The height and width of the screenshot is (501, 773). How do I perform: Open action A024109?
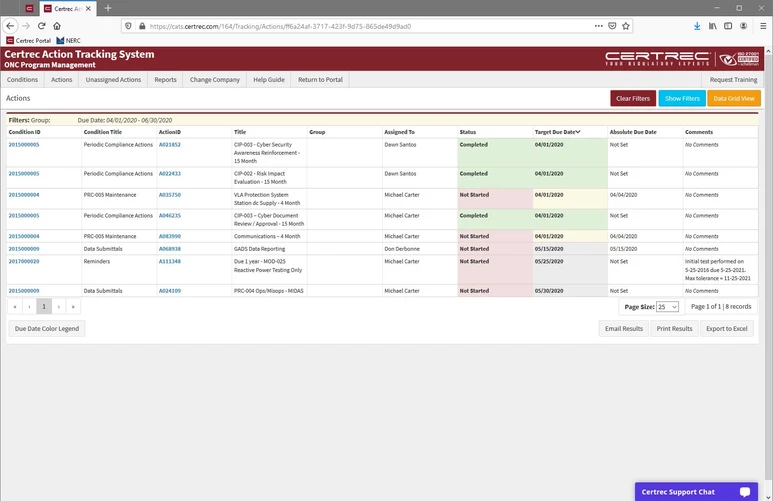(170, 291)
